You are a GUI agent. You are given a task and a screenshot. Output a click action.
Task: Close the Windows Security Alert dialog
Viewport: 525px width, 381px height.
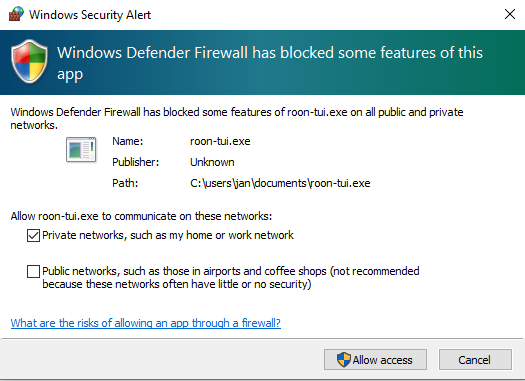tap(510, 14)
